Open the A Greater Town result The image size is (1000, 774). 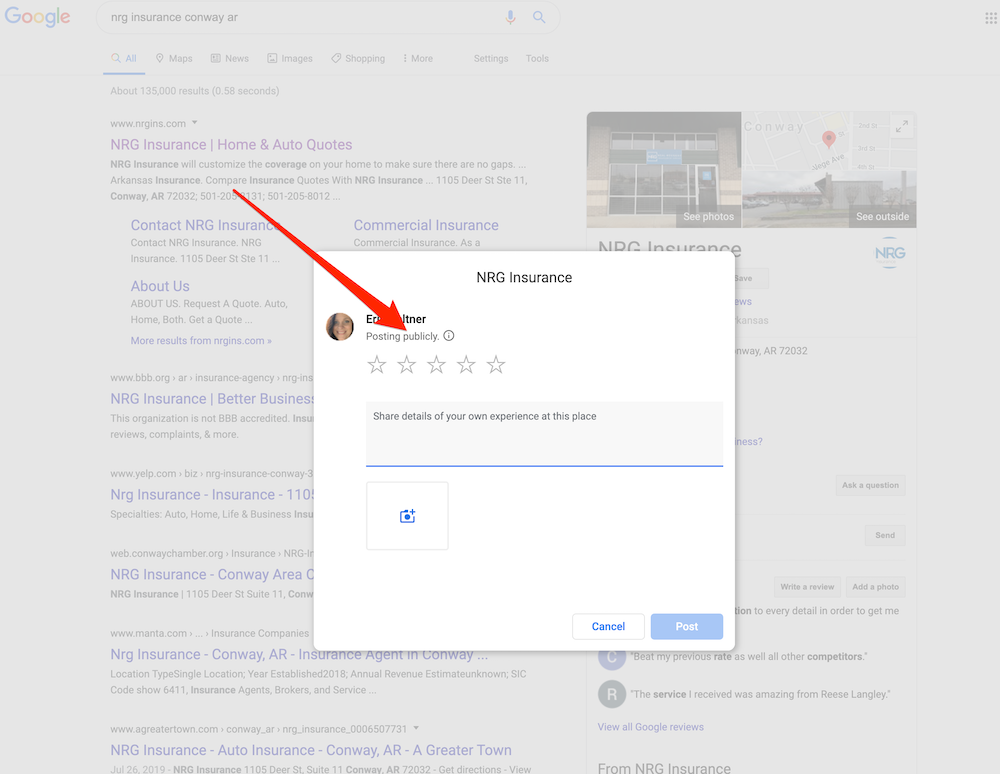coord(311,750)
